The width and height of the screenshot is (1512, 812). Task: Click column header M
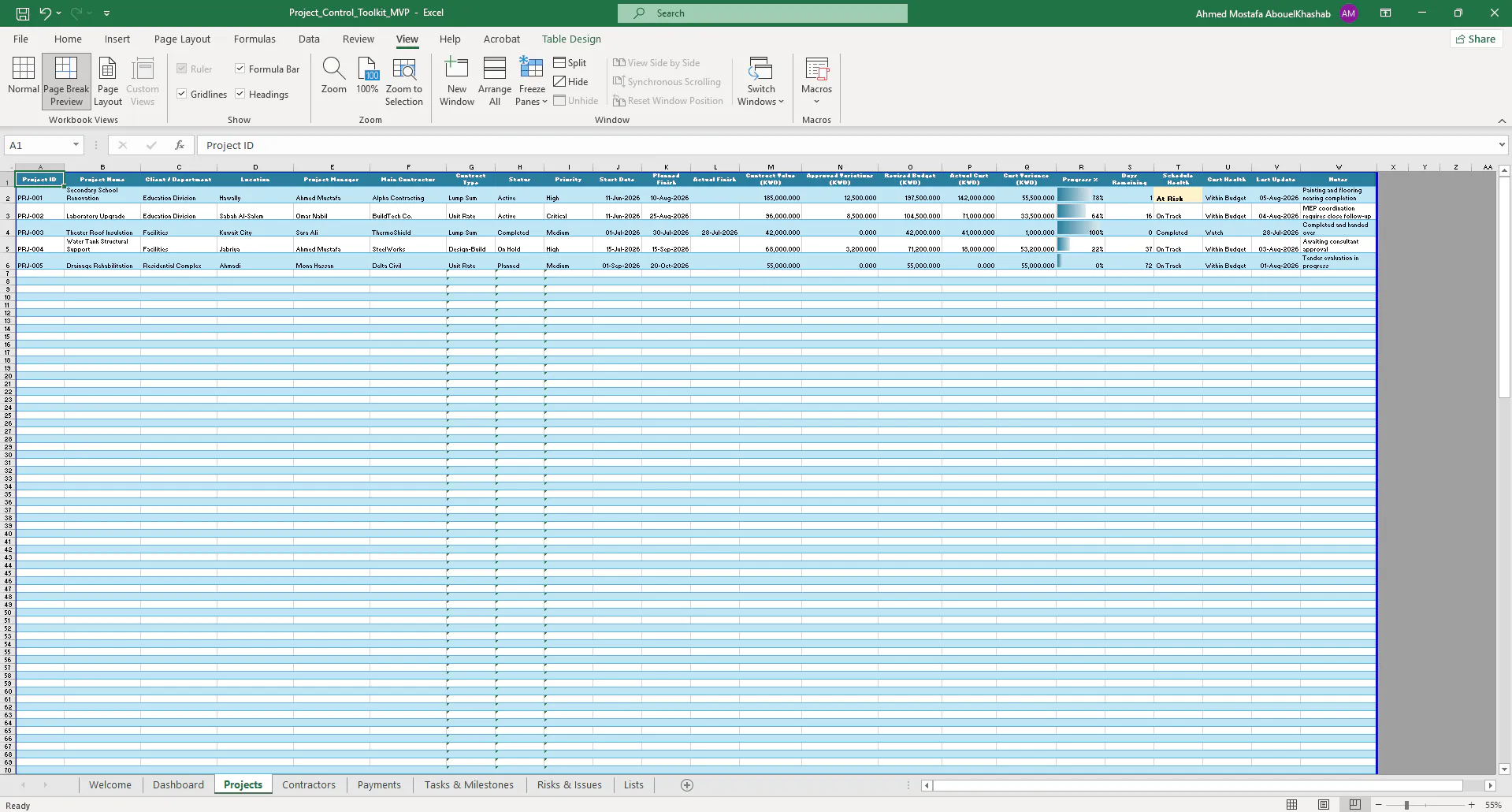(771, 167)
